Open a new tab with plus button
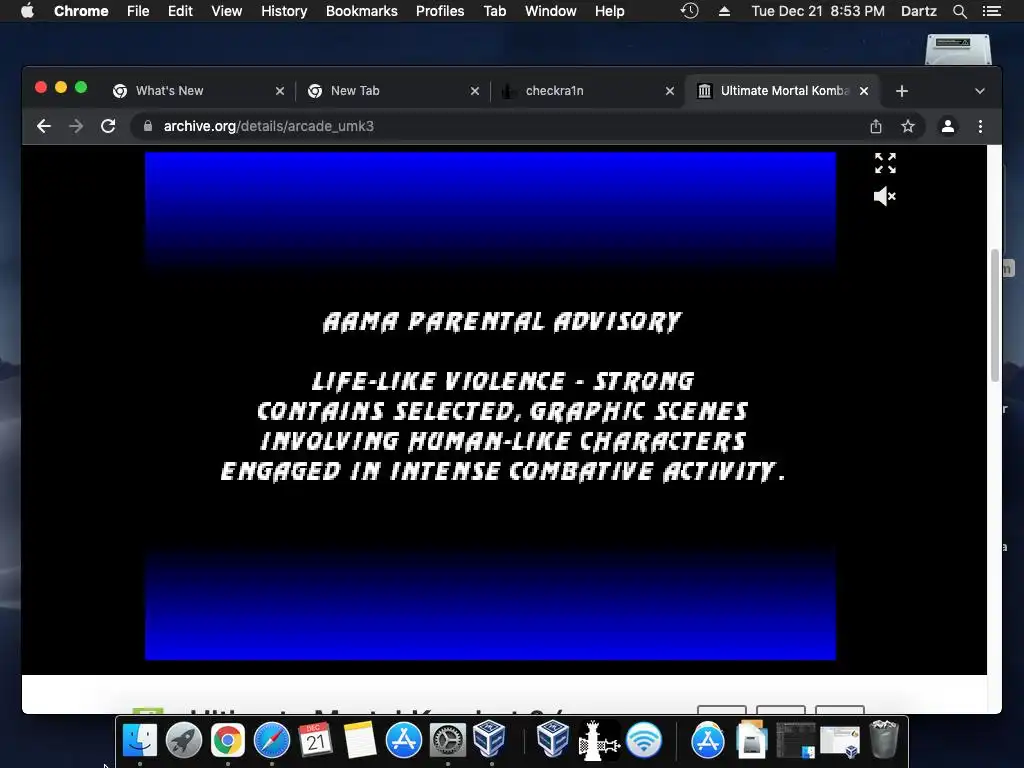Viewport: 1024px width, 768px height. pos(902,91)
